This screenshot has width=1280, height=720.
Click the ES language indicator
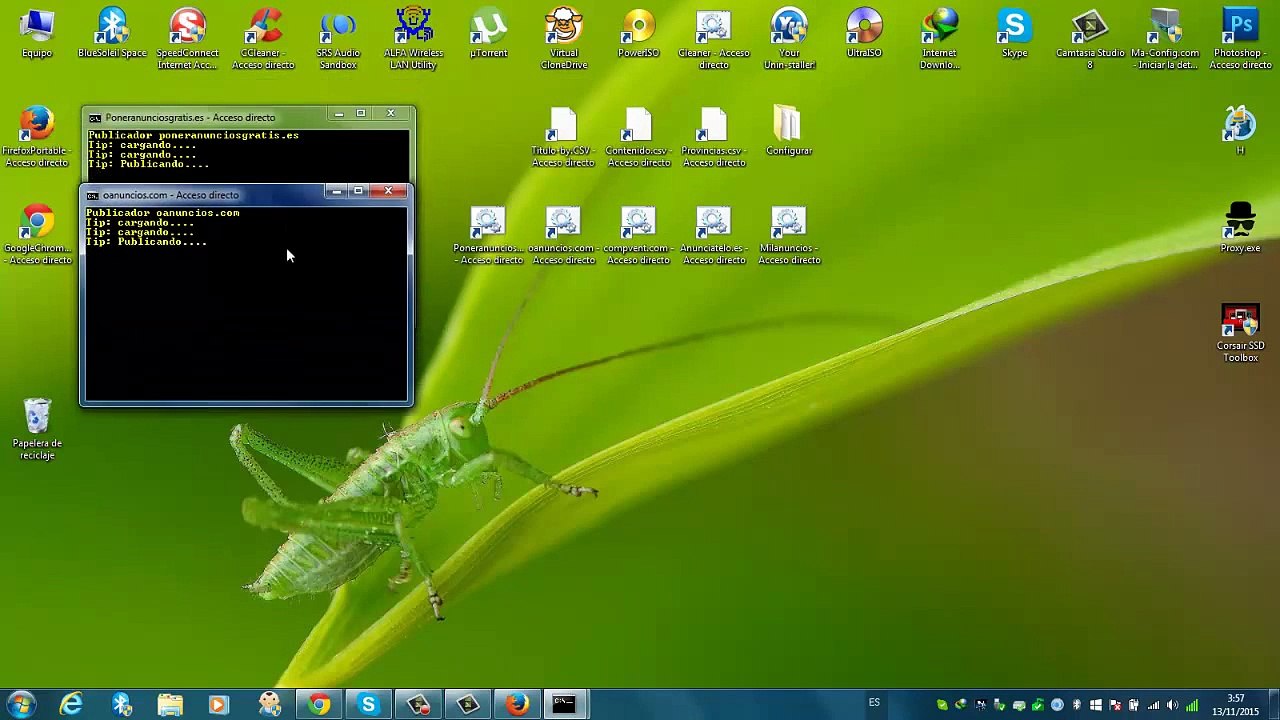click(x=874, y=703)
